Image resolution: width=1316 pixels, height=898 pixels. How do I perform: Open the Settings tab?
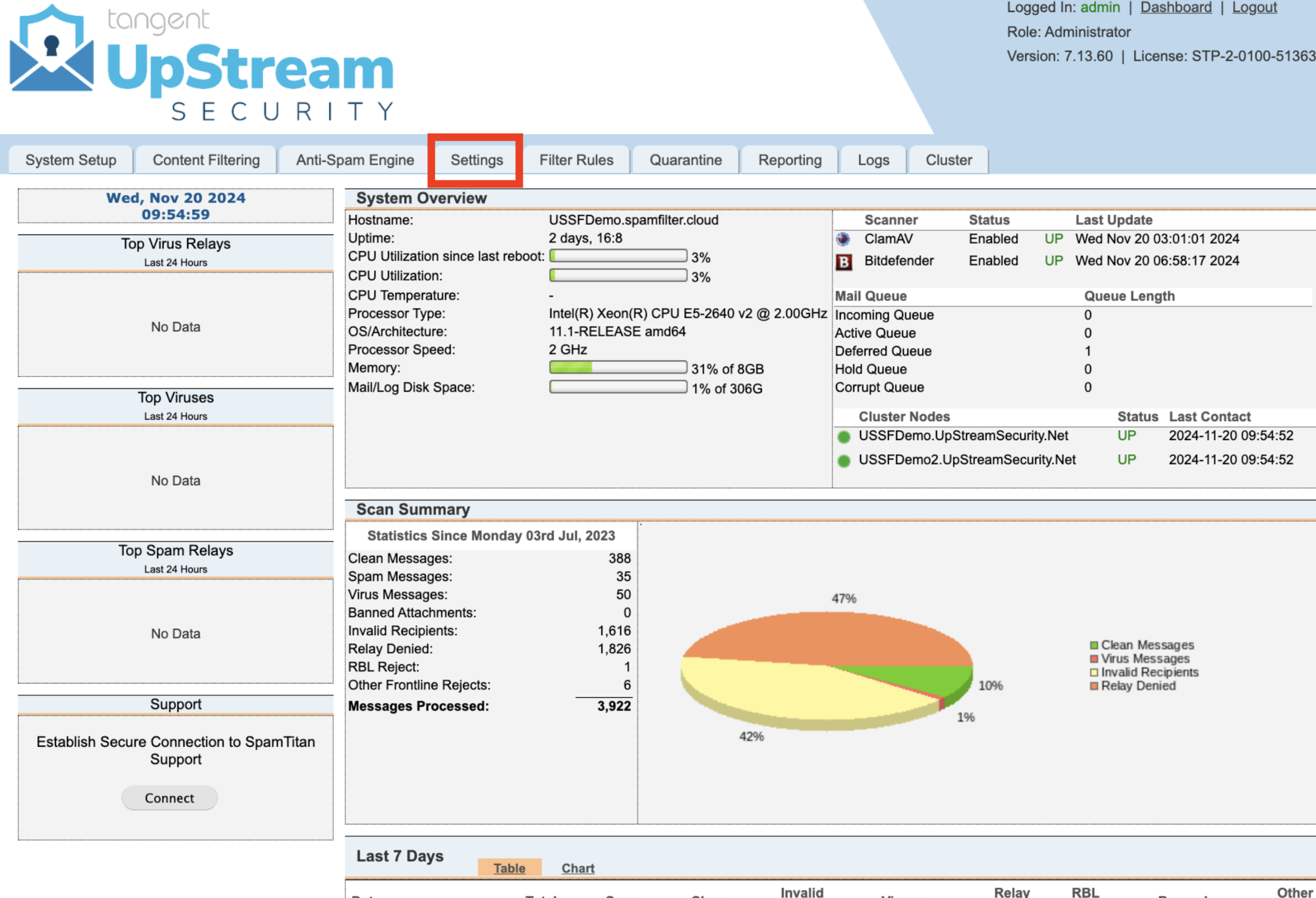point(476,160)
